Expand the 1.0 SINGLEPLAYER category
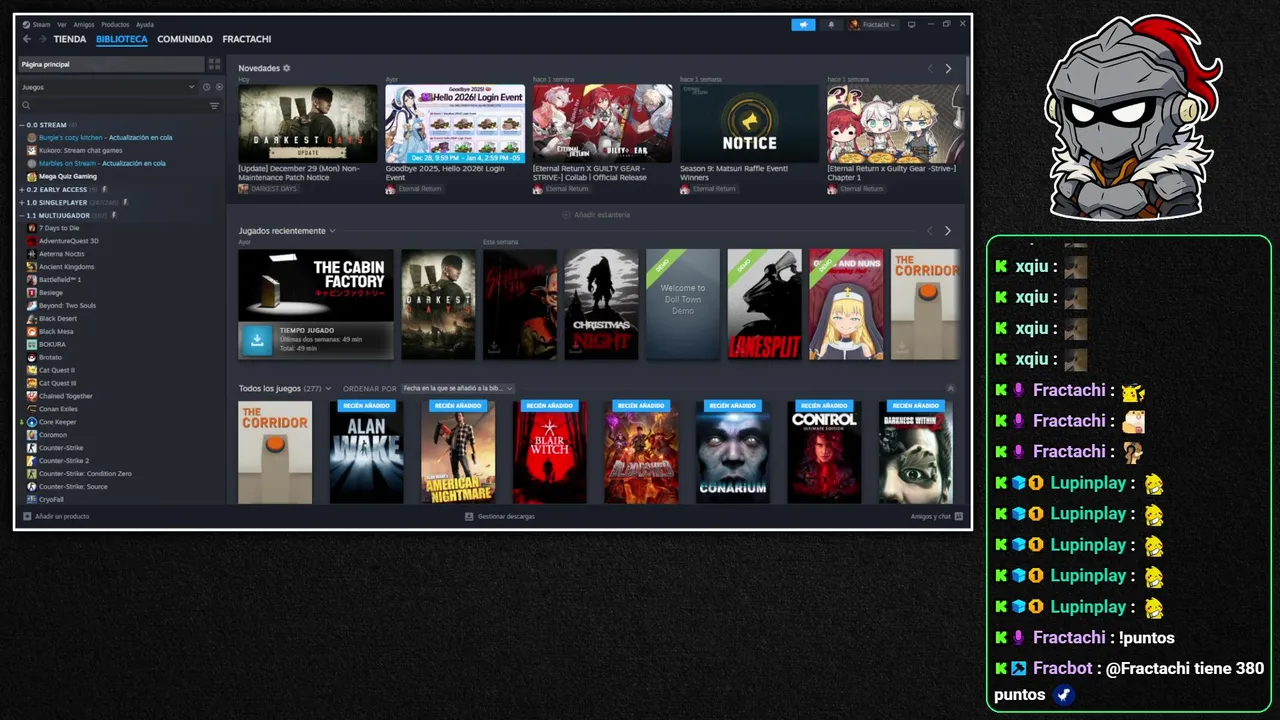1280x720 pixels. coord(22,202)
